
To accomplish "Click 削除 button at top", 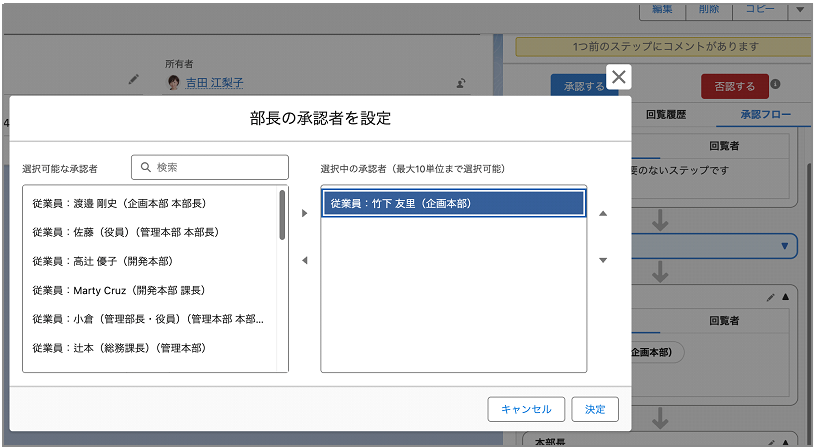I will 709,10.
